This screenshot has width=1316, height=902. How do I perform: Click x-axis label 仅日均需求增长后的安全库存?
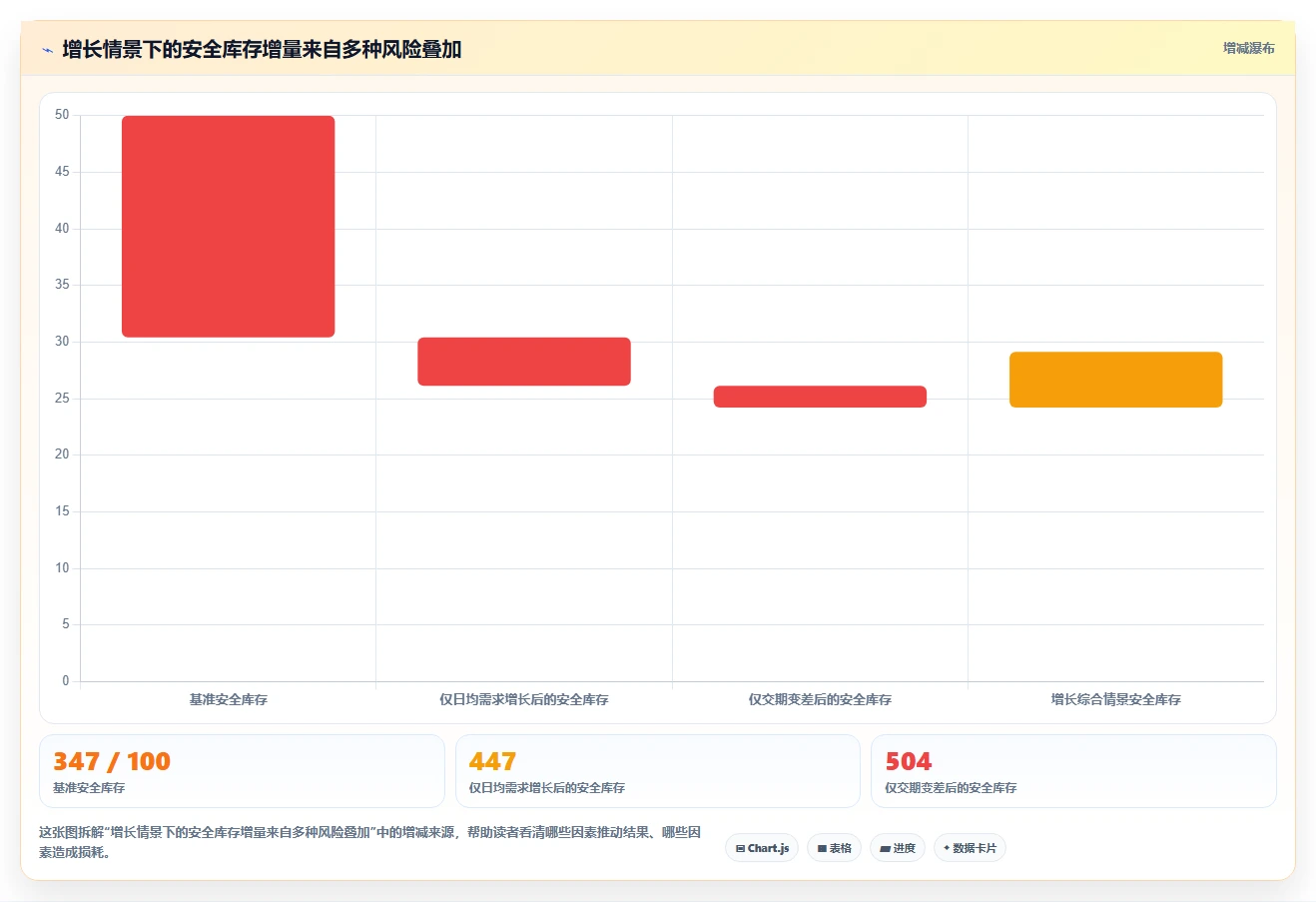tap(524, 700)
